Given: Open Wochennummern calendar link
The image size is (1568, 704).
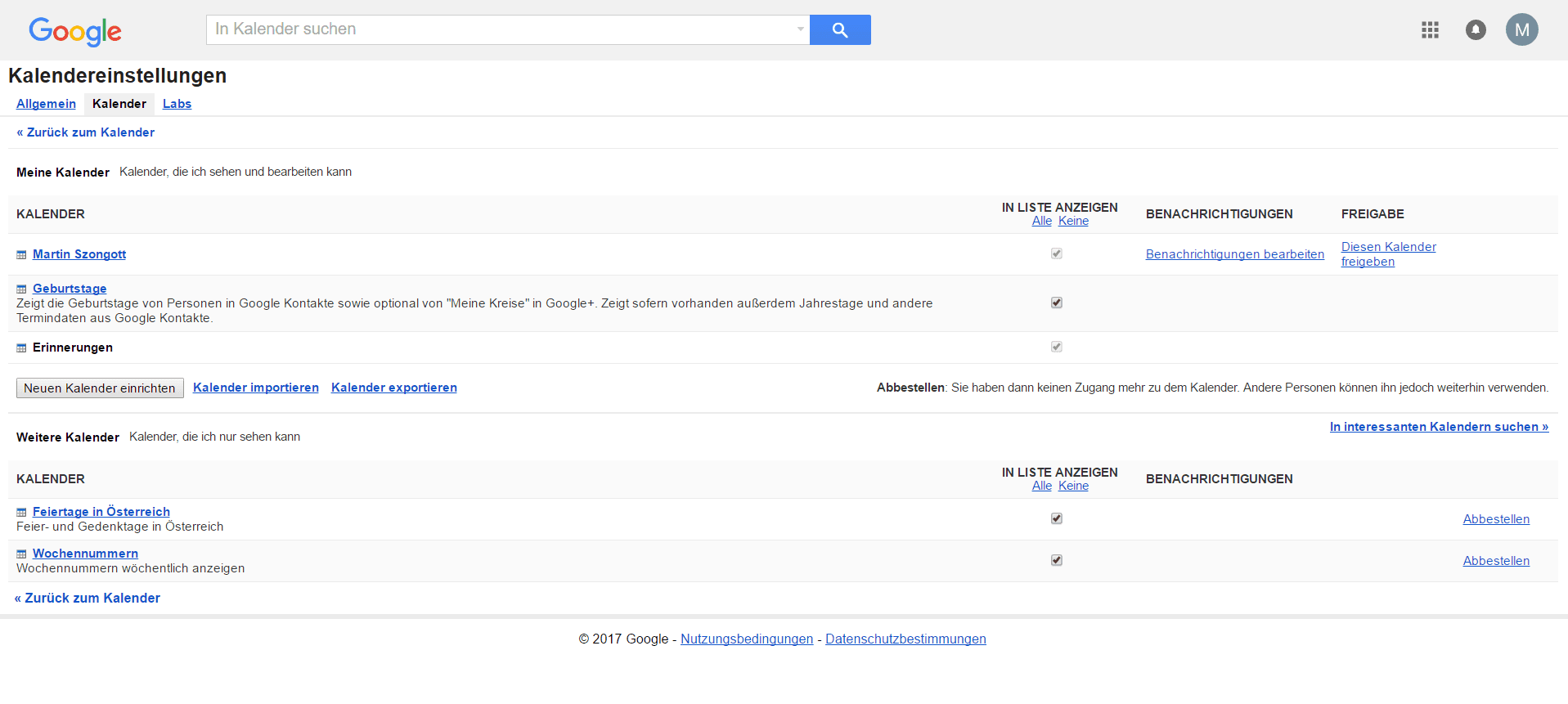Looking at the screenshot, I should 85,554.
